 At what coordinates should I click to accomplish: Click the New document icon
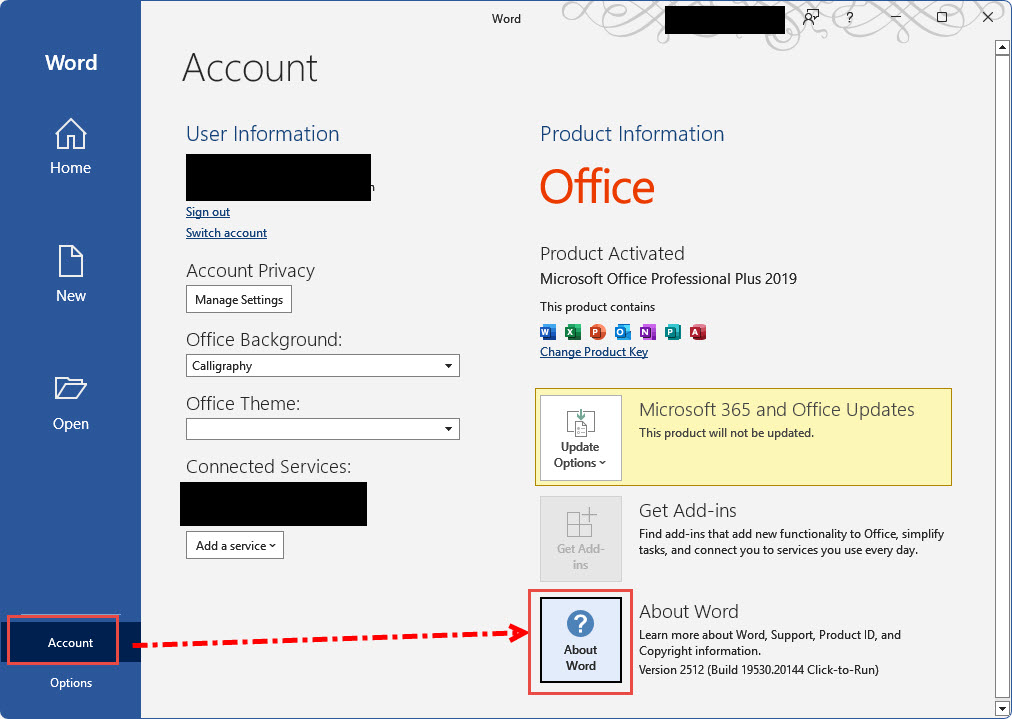(70, 262)
